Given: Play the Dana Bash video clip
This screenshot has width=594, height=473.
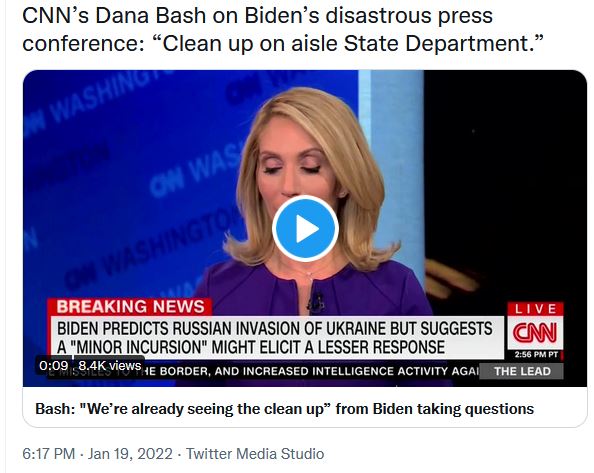Looking at the screenshot, I should [305, 228].
